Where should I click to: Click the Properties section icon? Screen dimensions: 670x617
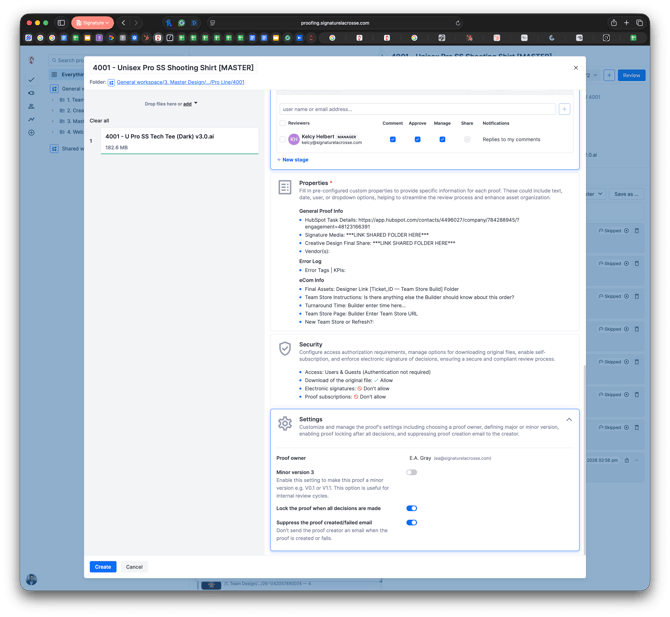(x=285, y=188)
